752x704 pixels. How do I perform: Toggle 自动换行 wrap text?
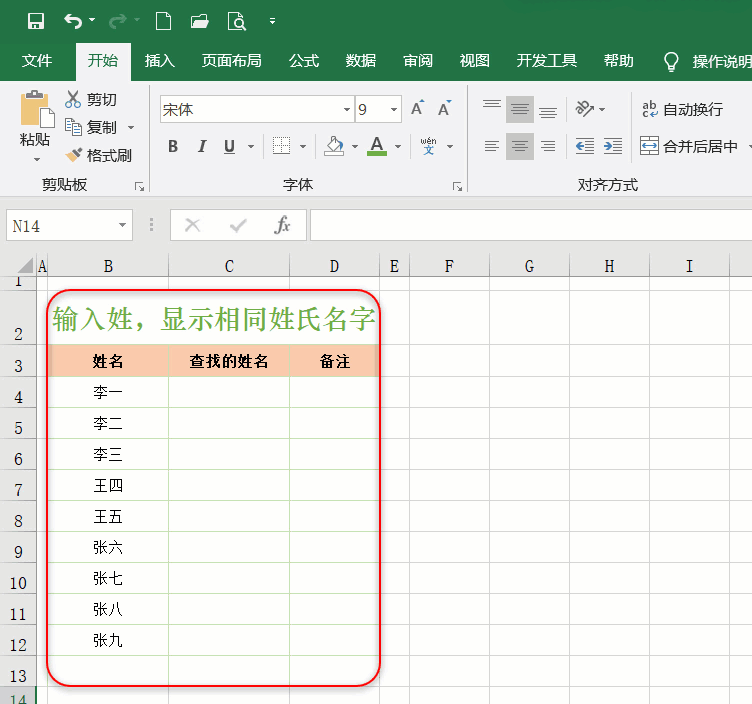[x=682, y=109]
